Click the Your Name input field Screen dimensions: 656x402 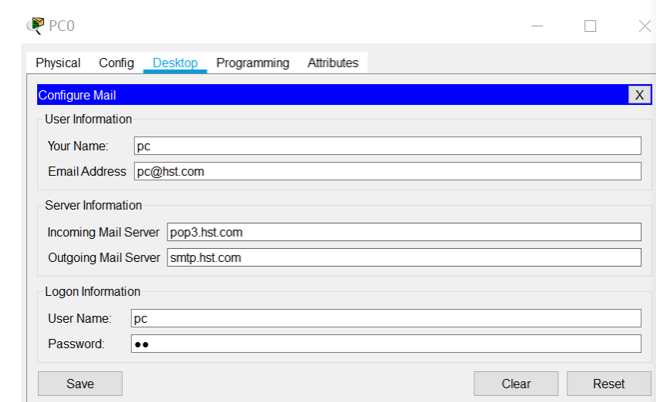coord(387,146)
